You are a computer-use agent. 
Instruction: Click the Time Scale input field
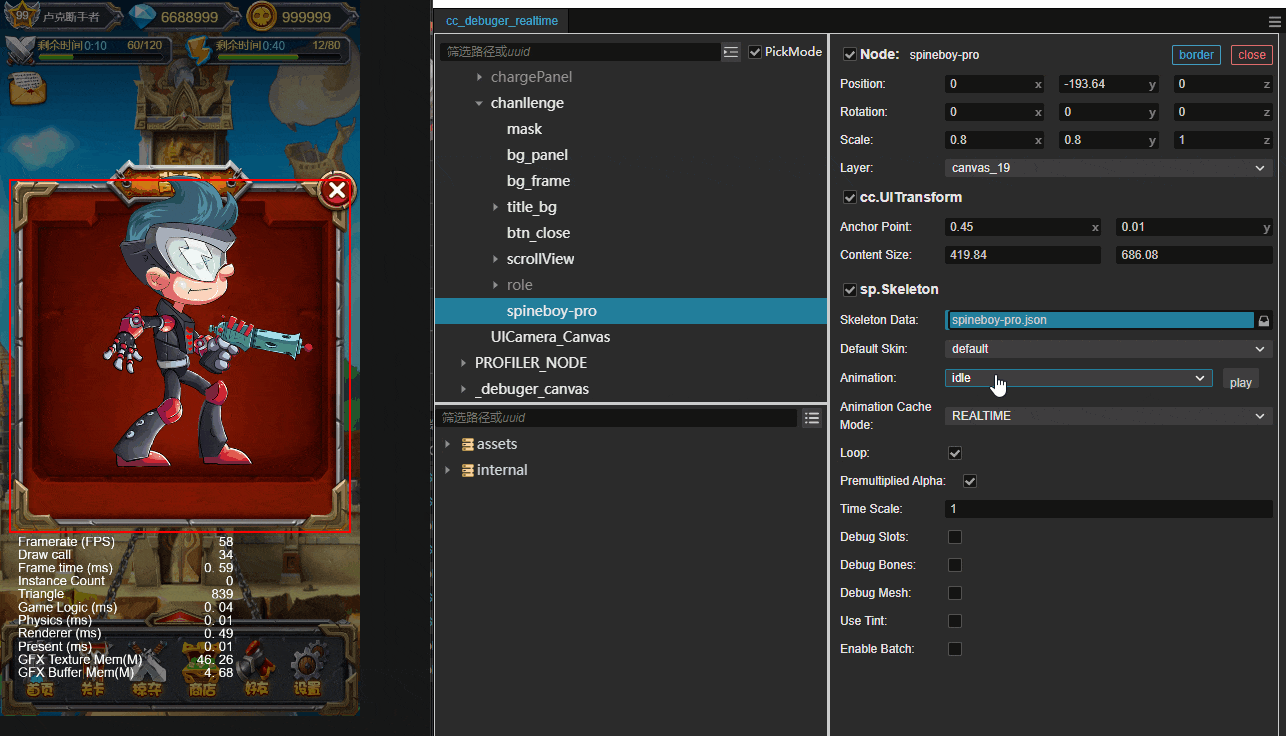pyautogui.click(x=1108, y=509)
